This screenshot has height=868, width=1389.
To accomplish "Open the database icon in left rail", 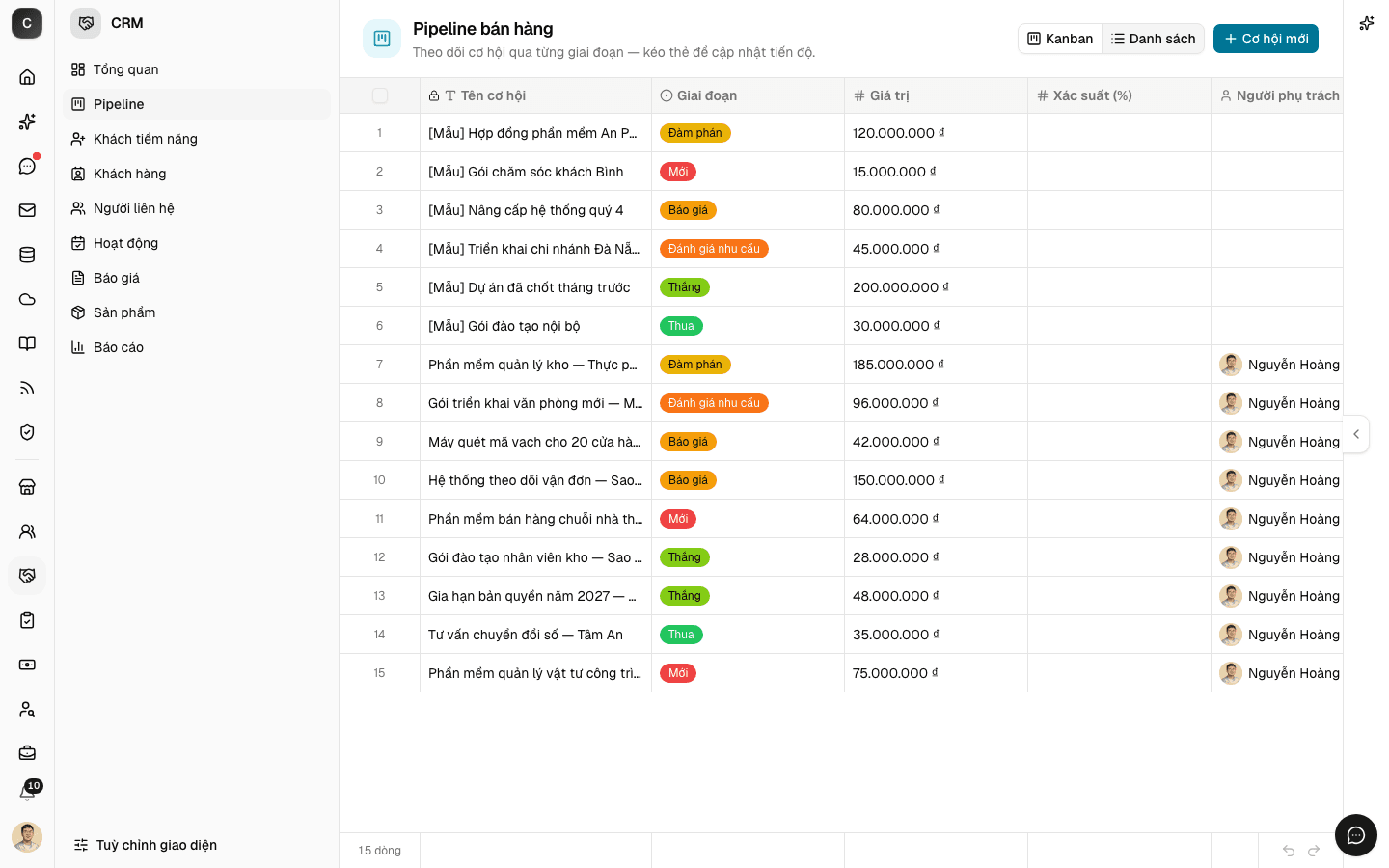I will coord(27,255).
